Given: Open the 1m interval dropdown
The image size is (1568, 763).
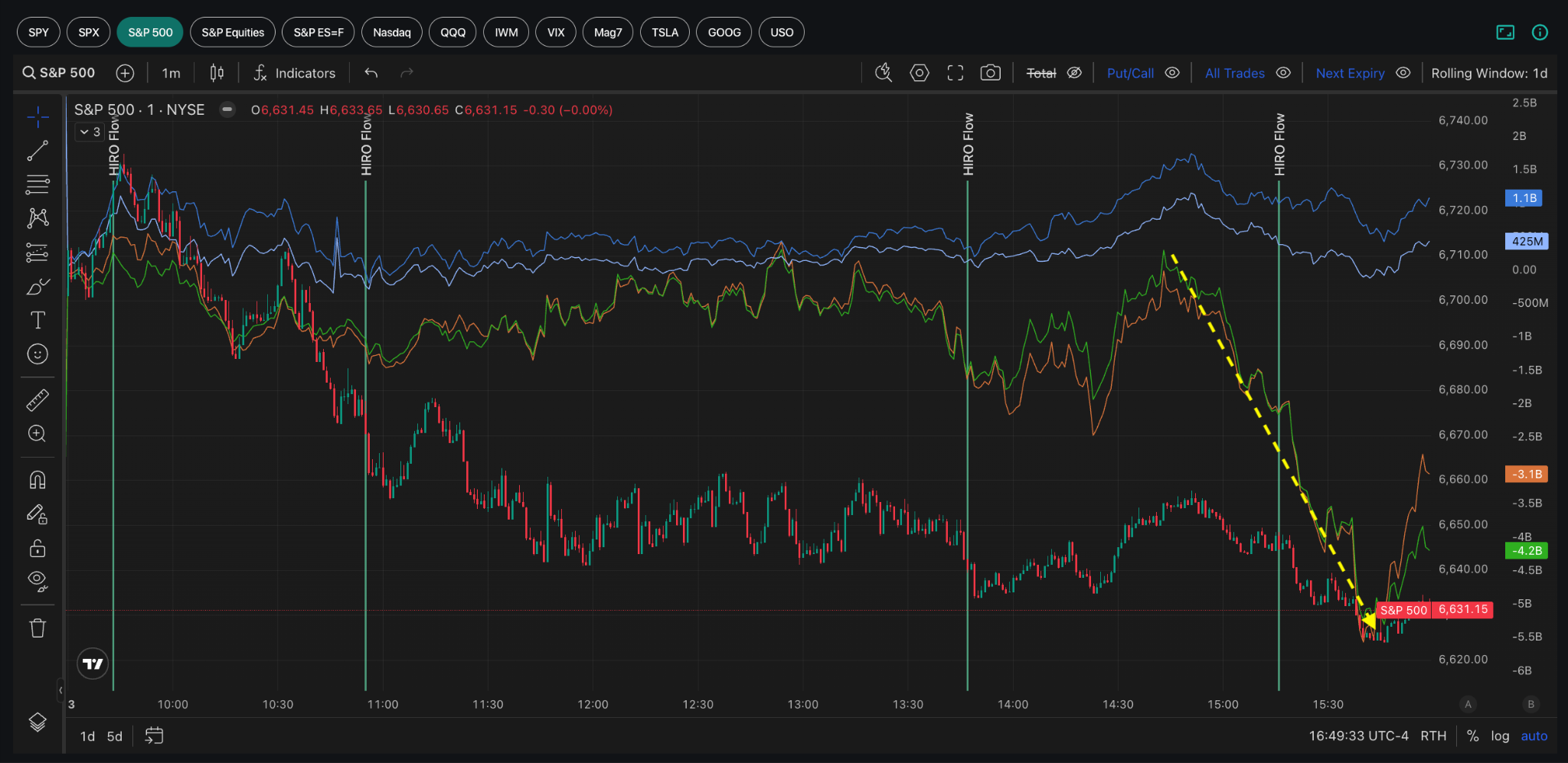Looking at the screenshot, I should (x=171, y=73).
